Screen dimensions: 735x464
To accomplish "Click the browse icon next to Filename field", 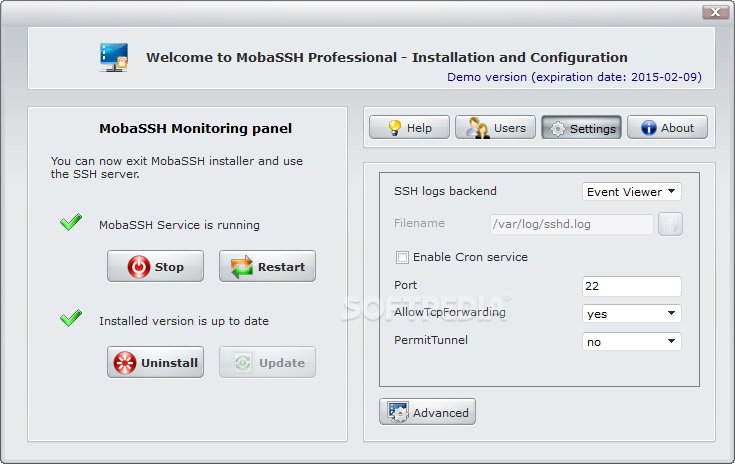I will (670, 224).
